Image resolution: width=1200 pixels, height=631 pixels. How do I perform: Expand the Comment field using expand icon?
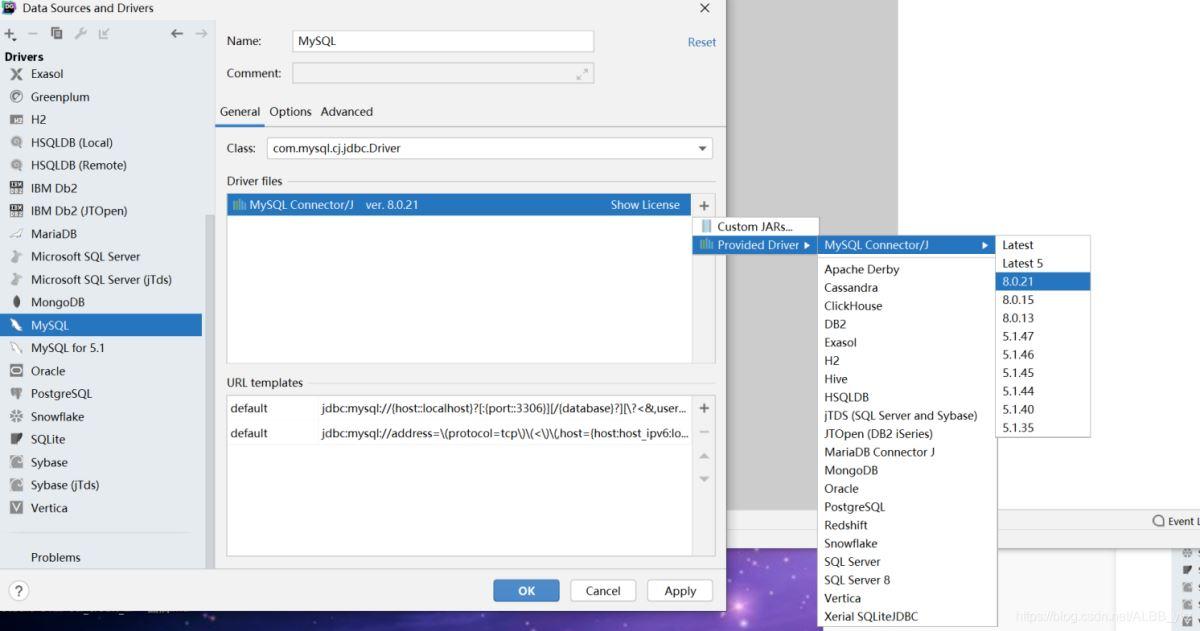[582, 74]
